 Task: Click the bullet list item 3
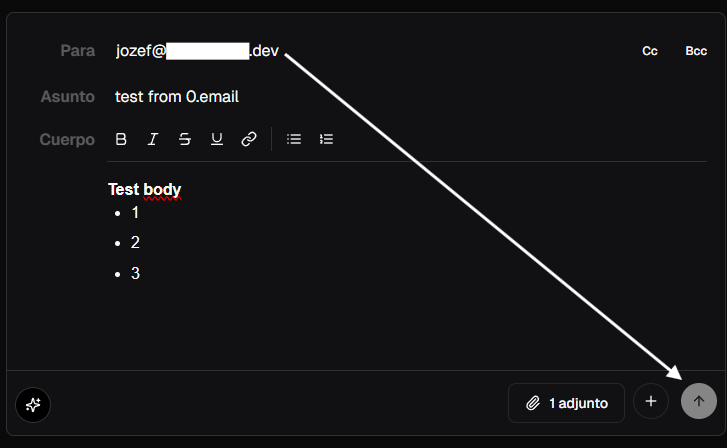tap(135, 273)
